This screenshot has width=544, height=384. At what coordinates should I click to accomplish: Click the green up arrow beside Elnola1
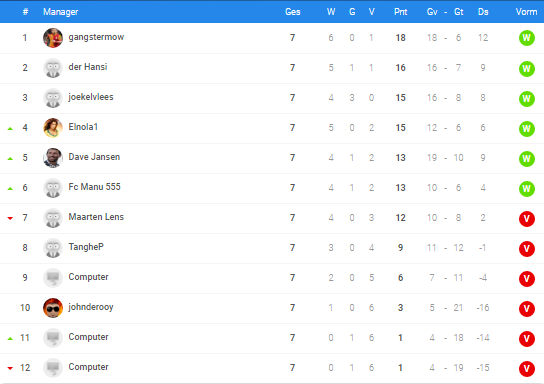[x=10, y=129]
